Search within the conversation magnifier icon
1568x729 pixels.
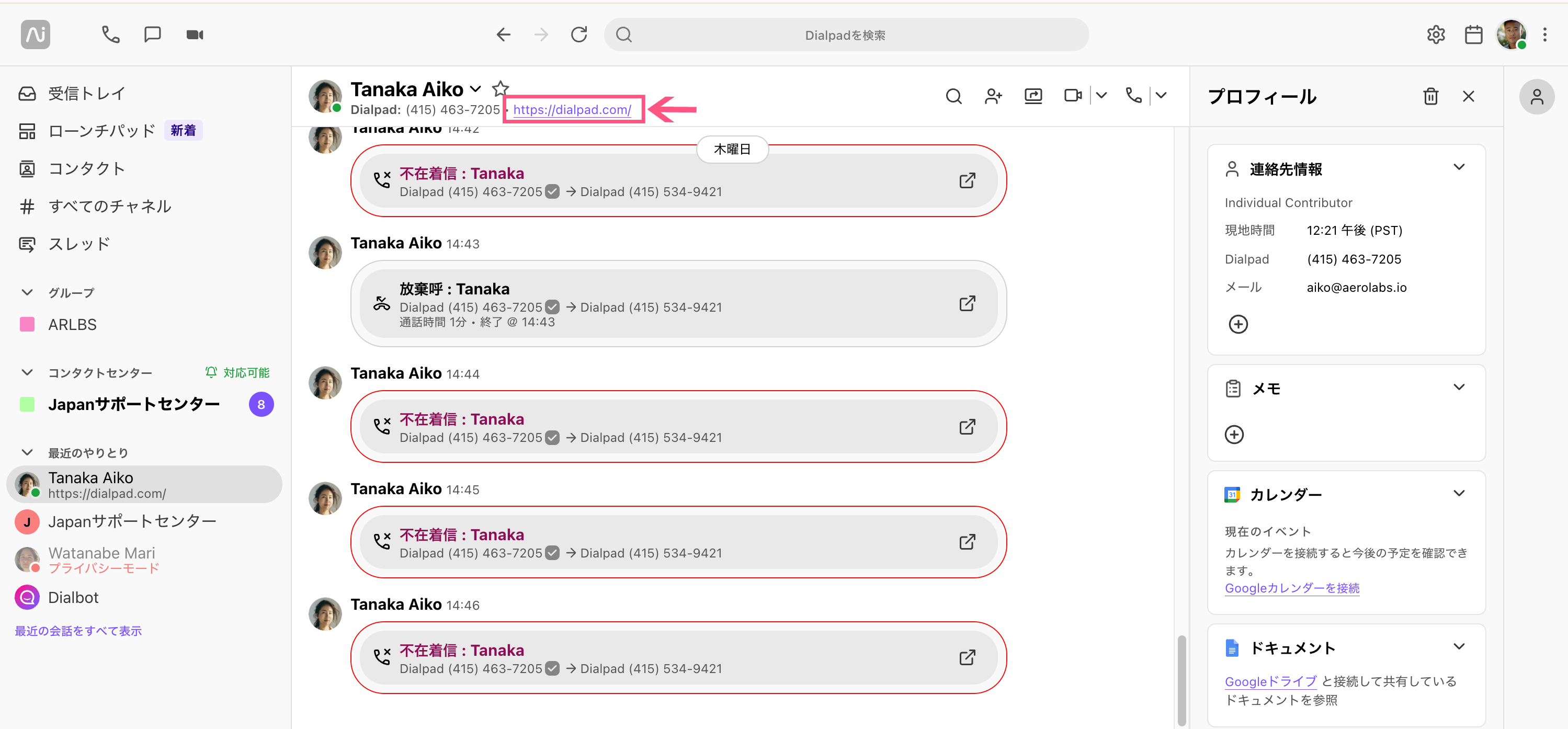(954, 96)
